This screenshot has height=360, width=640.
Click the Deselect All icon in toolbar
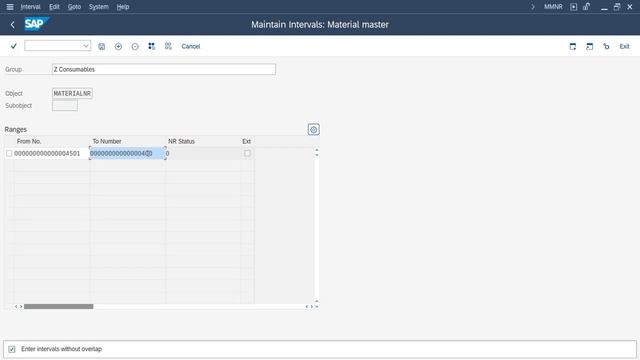point(168,46)
